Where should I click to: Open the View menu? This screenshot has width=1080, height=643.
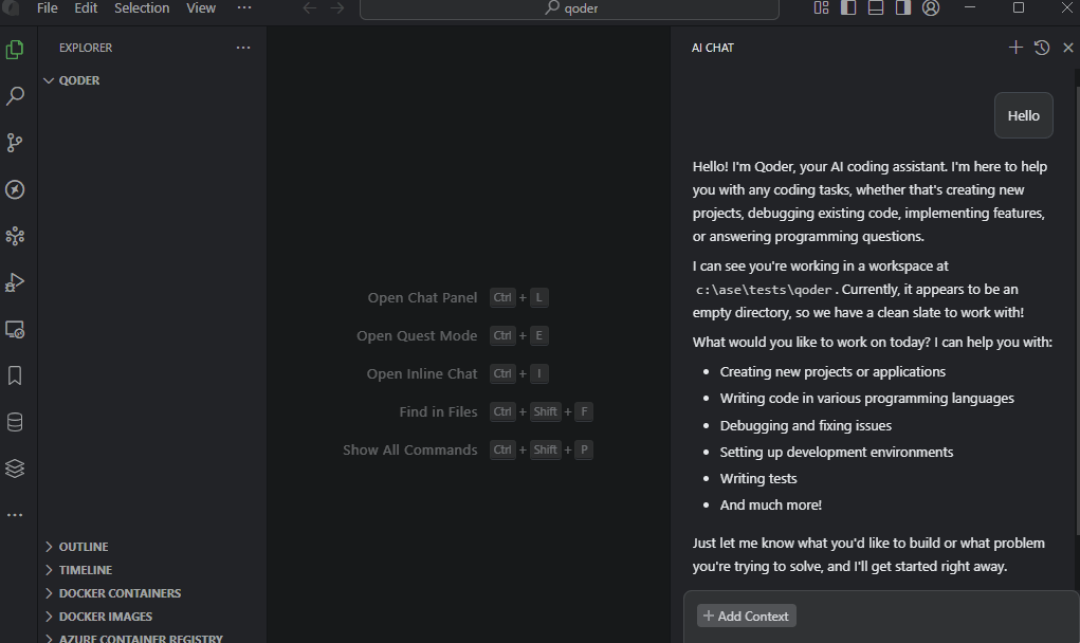[x=200, y=8]
